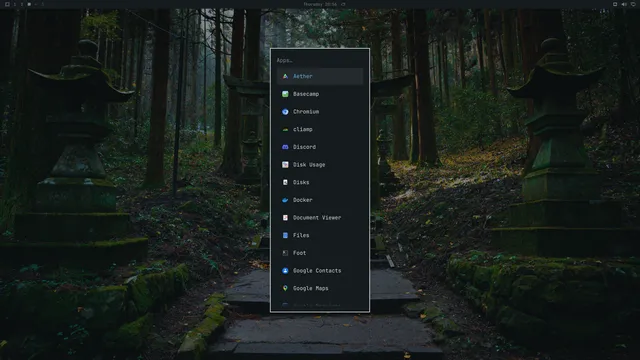The image size is (640, 360).
Task: Open the Disk Usage icon
Action: point(285,164)
